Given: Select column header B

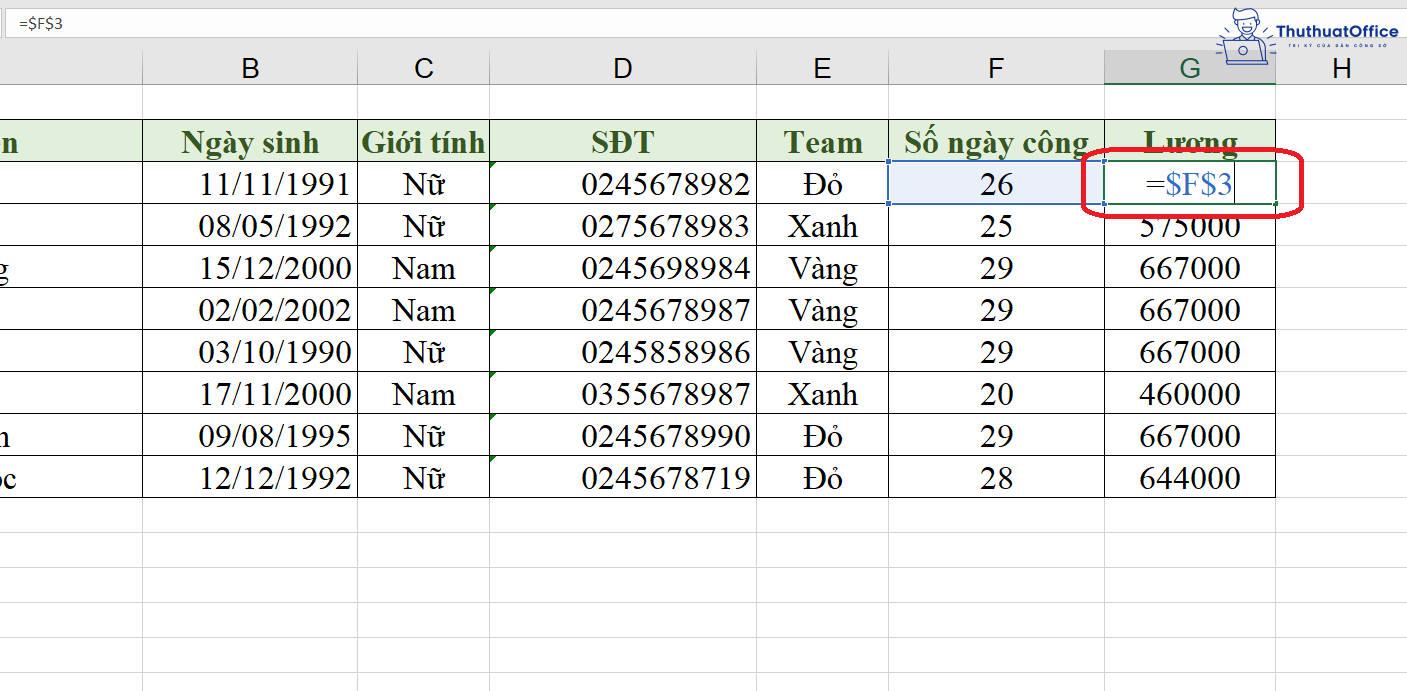Looking at the screenshot, I should tap(249, 67).
